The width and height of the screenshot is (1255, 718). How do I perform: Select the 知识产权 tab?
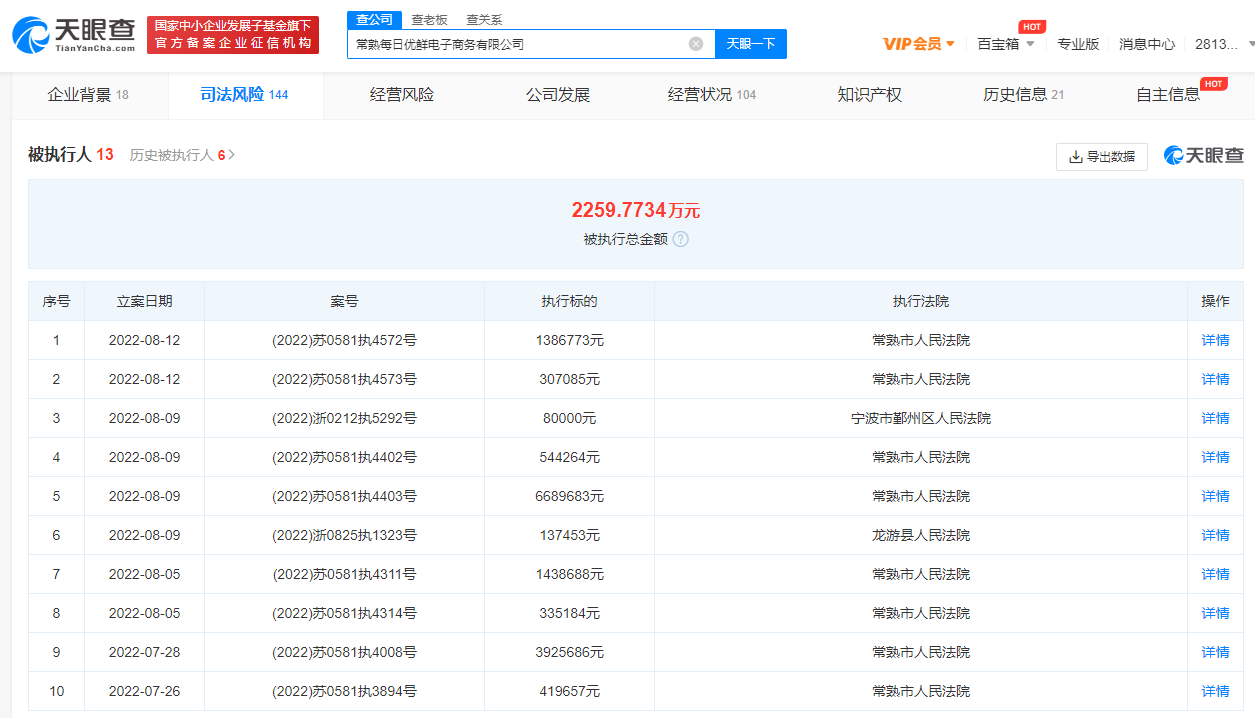tap(869, 95)
